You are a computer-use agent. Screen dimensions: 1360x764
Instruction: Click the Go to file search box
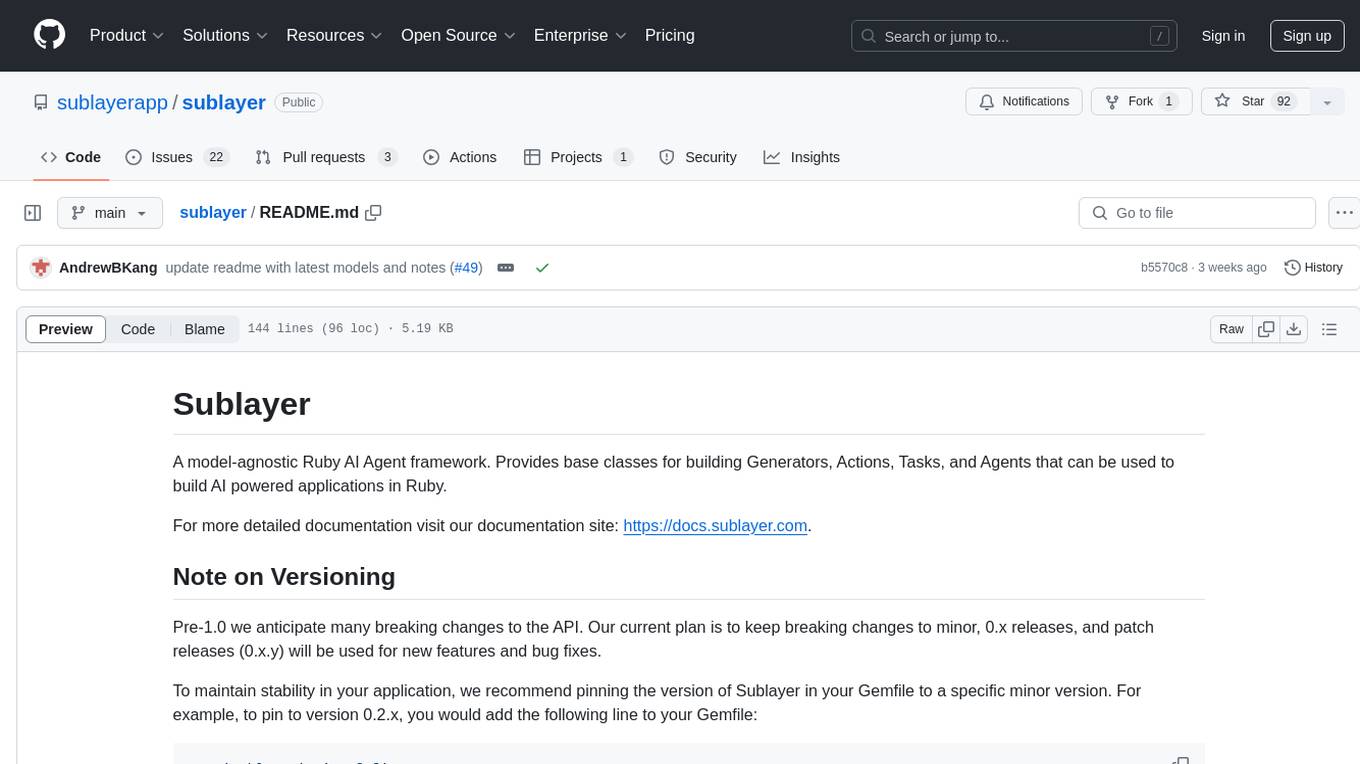click(x=1197, y=213)
